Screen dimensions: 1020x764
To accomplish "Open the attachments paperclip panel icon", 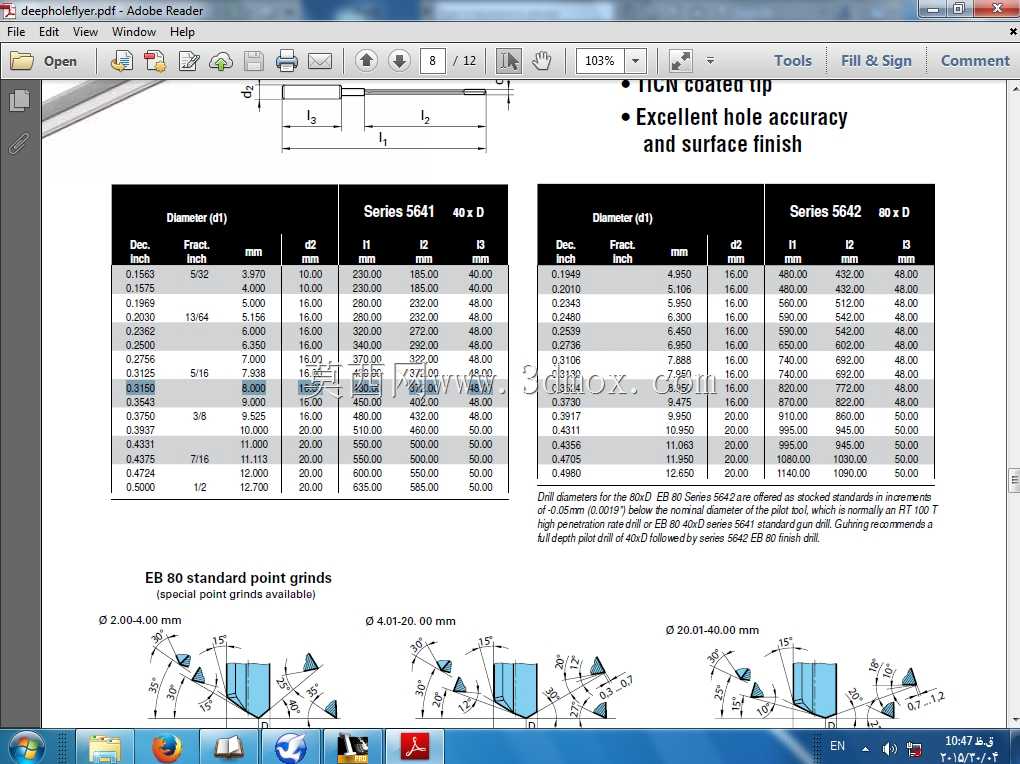I will pyautogui.click(x=20, y=143).
